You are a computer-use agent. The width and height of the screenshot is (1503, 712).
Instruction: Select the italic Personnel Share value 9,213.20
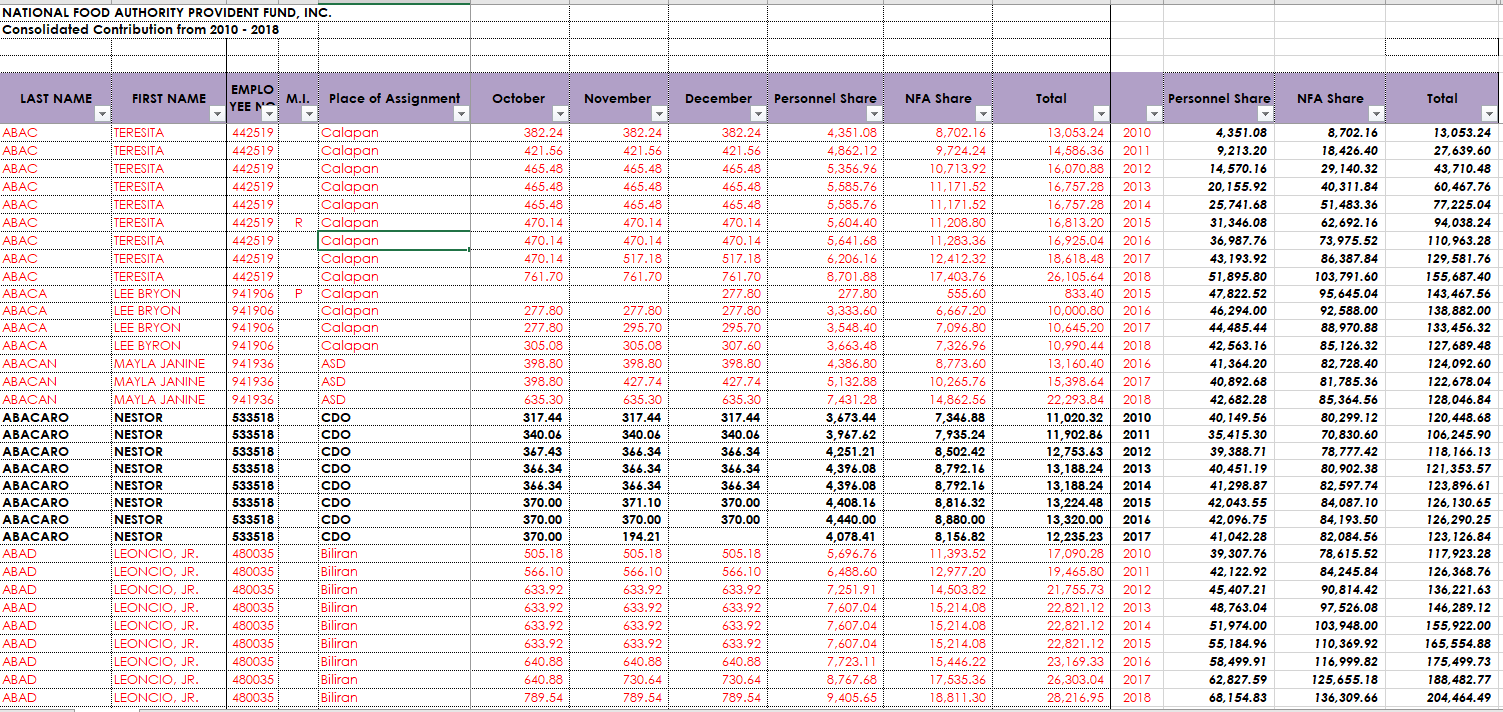pyautogui.click(x=1242, y=150)
